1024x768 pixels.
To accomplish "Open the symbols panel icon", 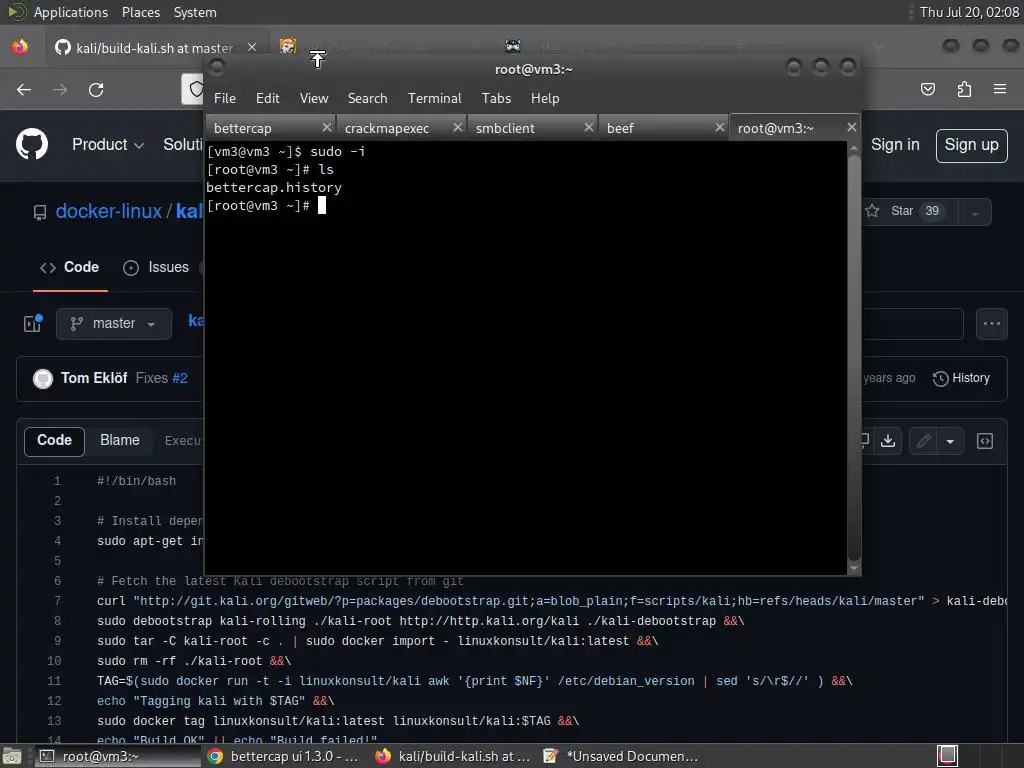I will pyautogui.click(x=985, y=441).
